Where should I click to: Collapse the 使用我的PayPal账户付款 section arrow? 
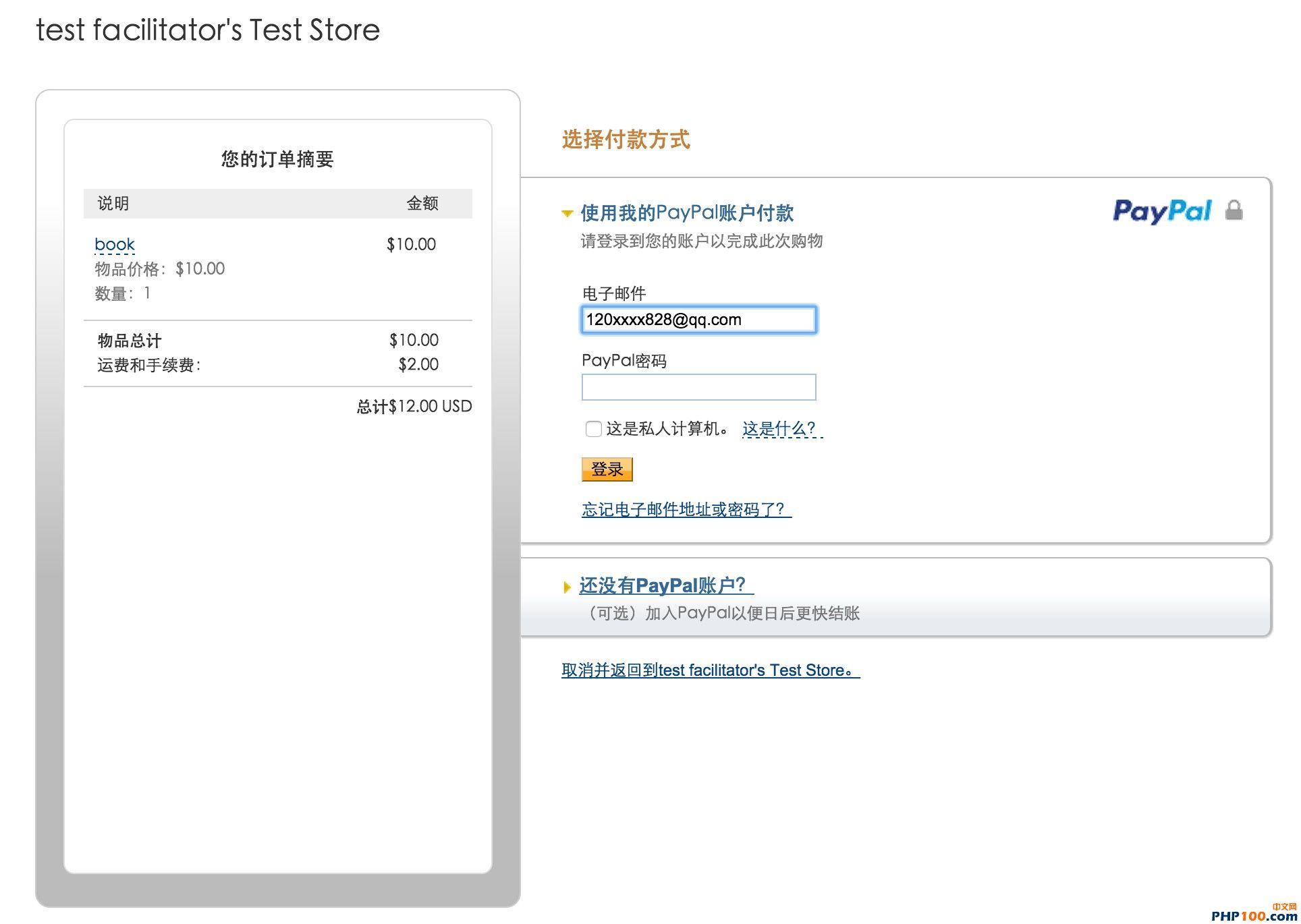pyautogui.click(x=567, y=214)
